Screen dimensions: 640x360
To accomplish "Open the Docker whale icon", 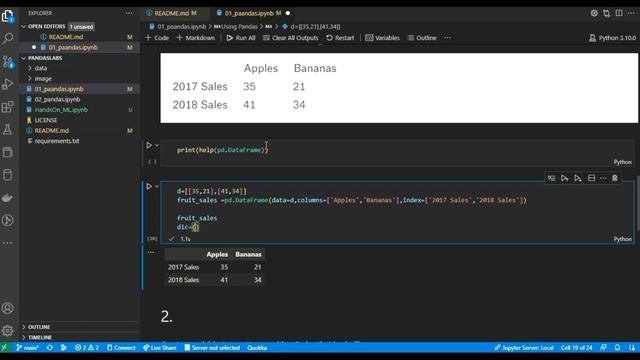I will click(7, 198).
